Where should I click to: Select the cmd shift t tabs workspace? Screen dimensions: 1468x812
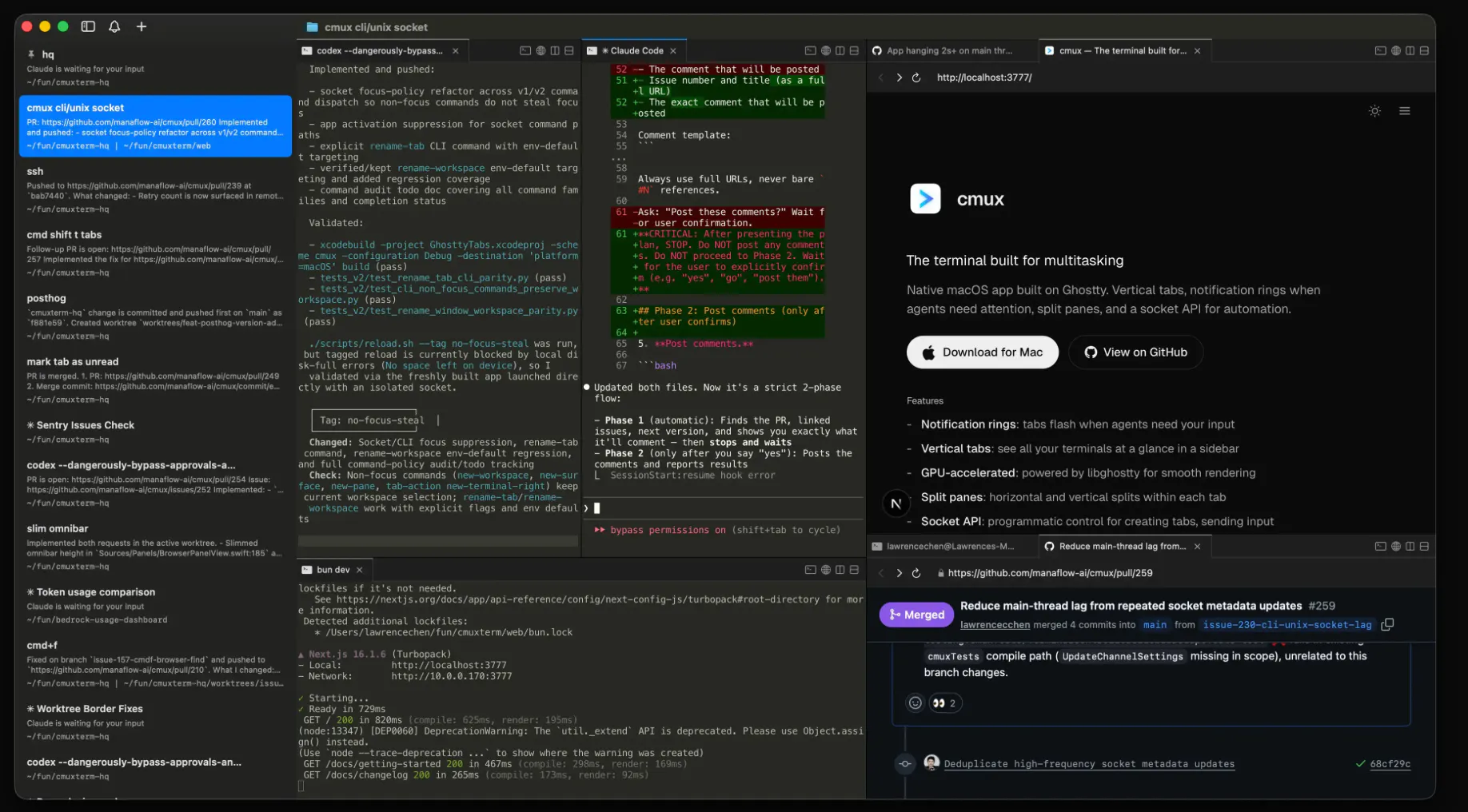coord(155,253)
